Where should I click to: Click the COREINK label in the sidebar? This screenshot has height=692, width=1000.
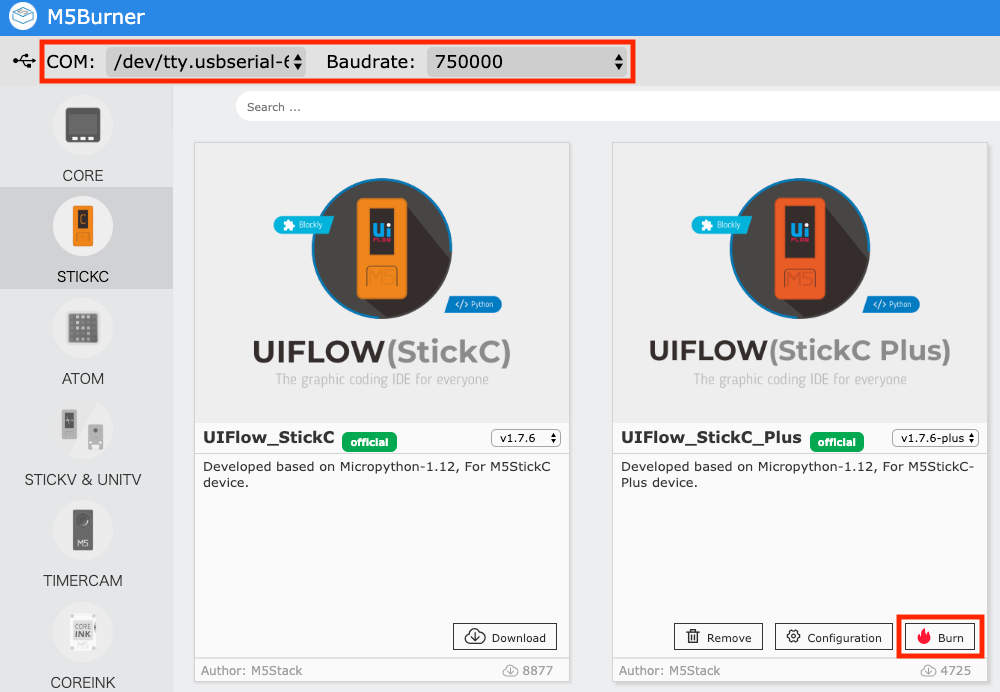[83, 682]
